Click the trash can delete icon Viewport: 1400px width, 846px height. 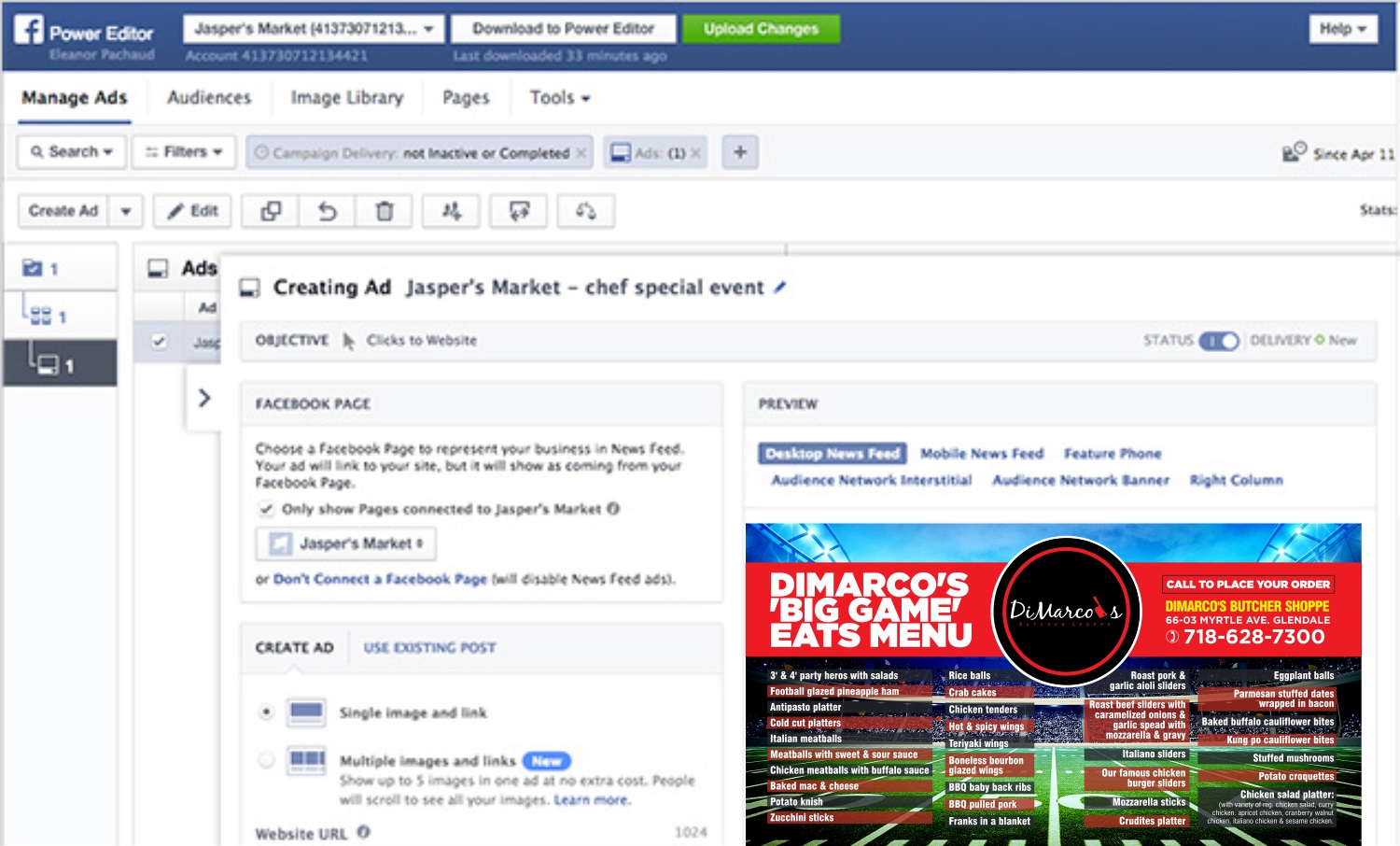point(385,211)
